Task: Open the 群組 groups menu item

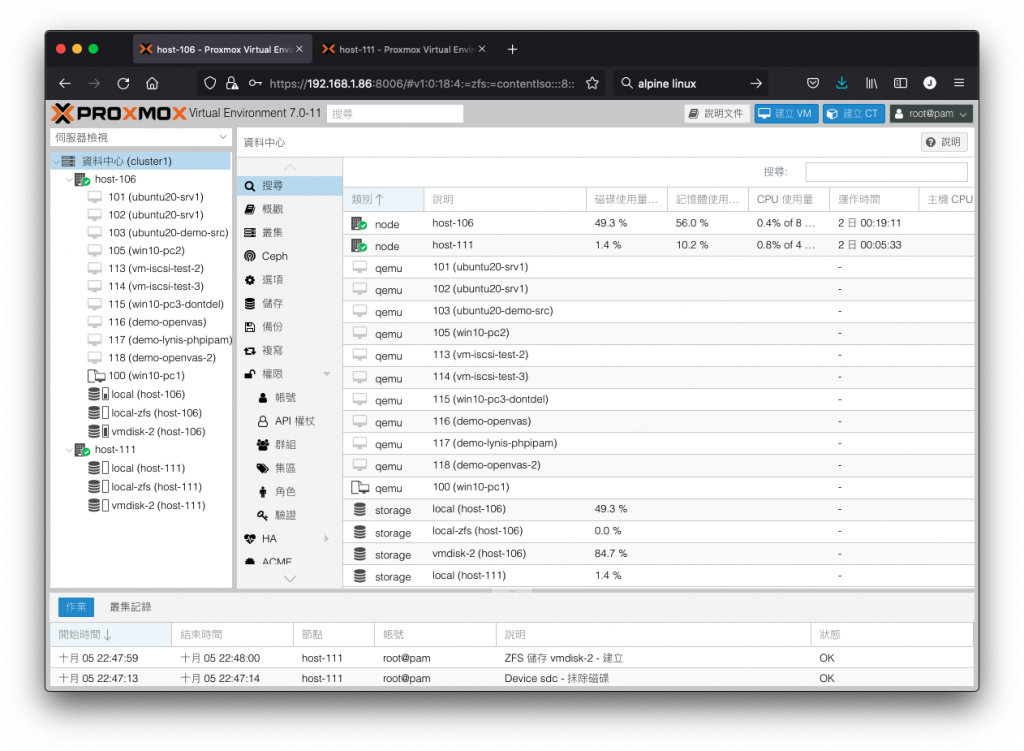Action: click(289, 445)
